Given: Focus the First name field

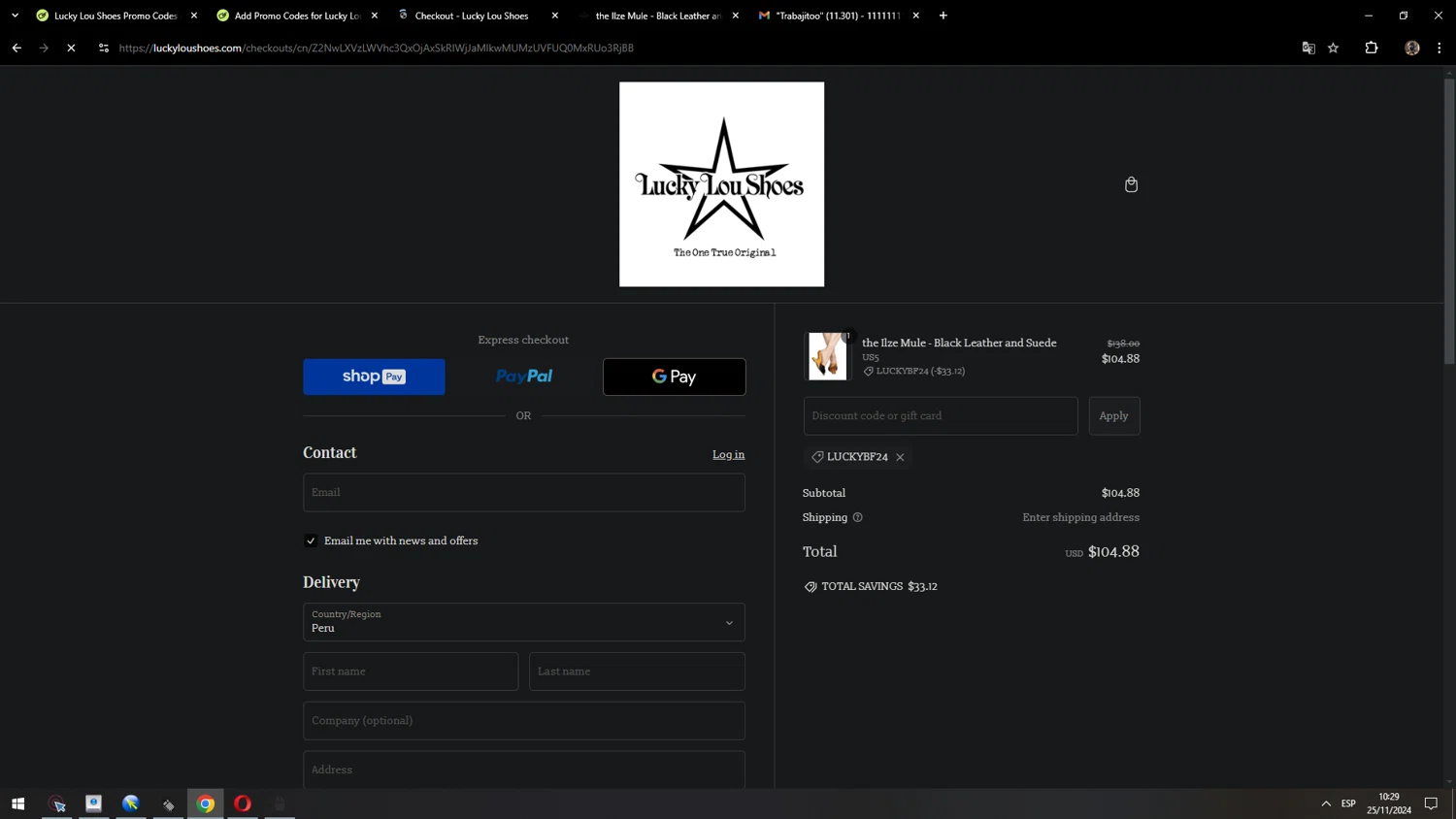Looking at the screenshot, I should tap(411, 672).
